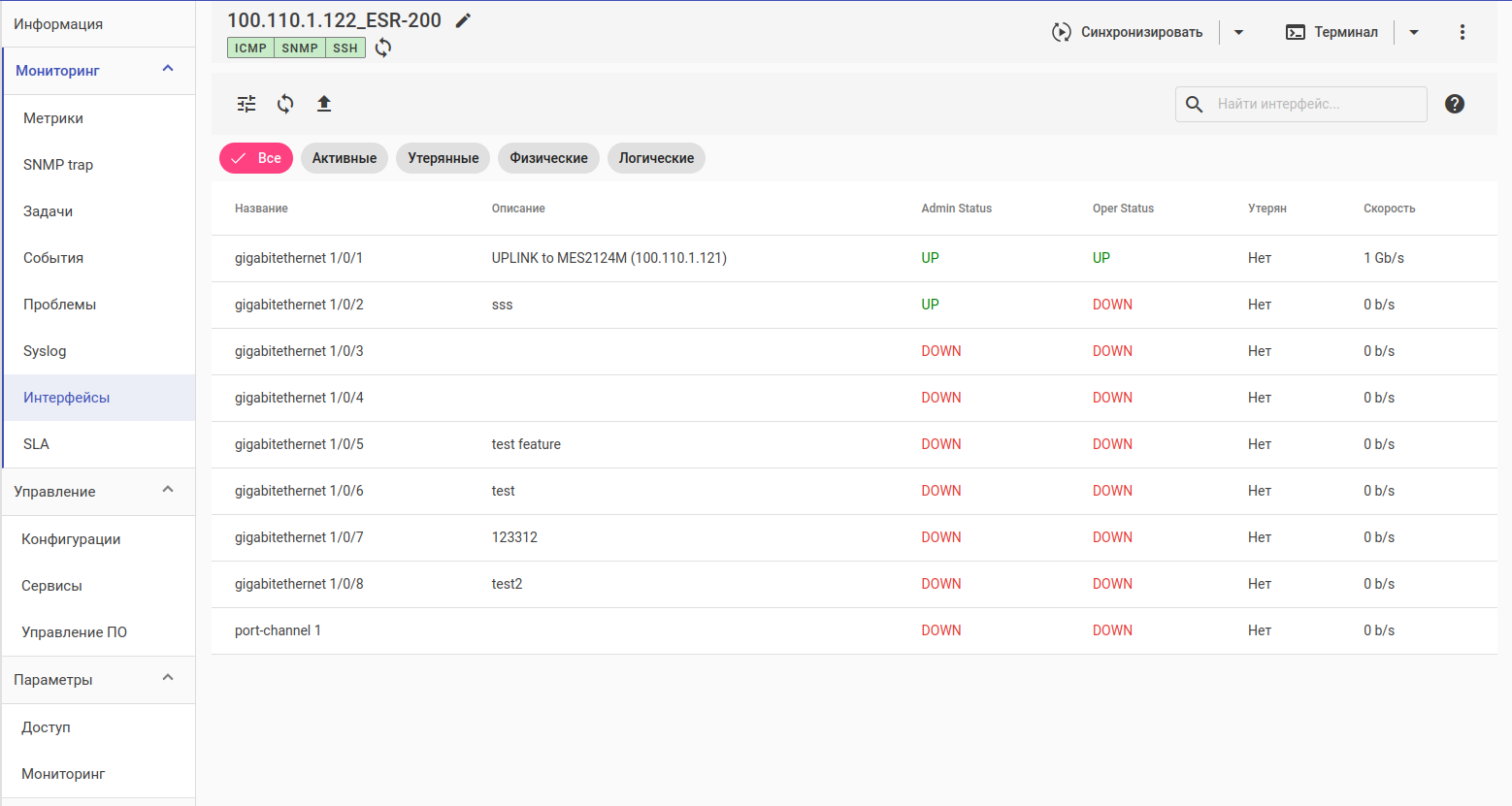
Task: Open SNMP trap menu item
Action: coord(99,165)
